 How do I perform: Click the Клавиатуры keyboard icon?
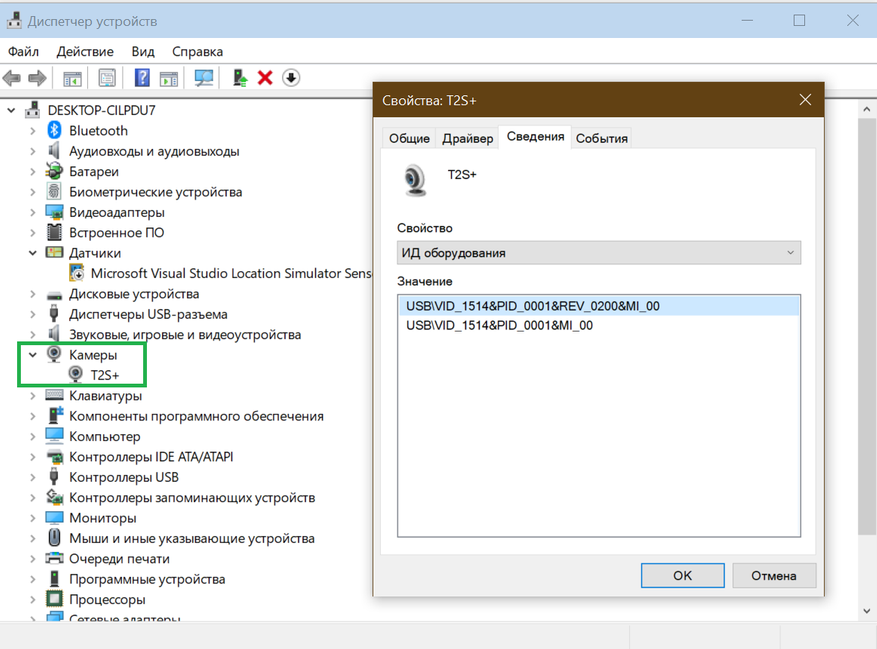(54, 395)
